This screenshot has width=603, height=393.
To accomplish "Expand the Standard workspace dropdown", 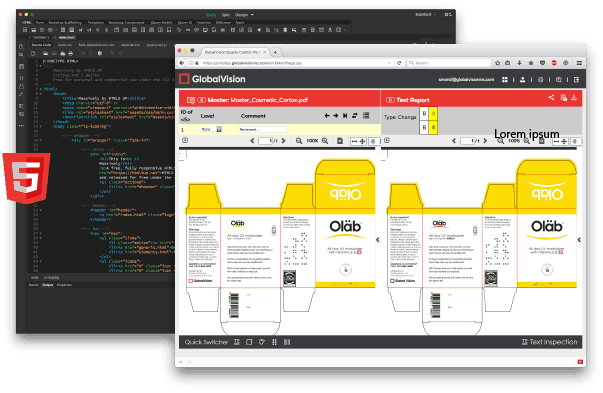I will tap(426, 14).
